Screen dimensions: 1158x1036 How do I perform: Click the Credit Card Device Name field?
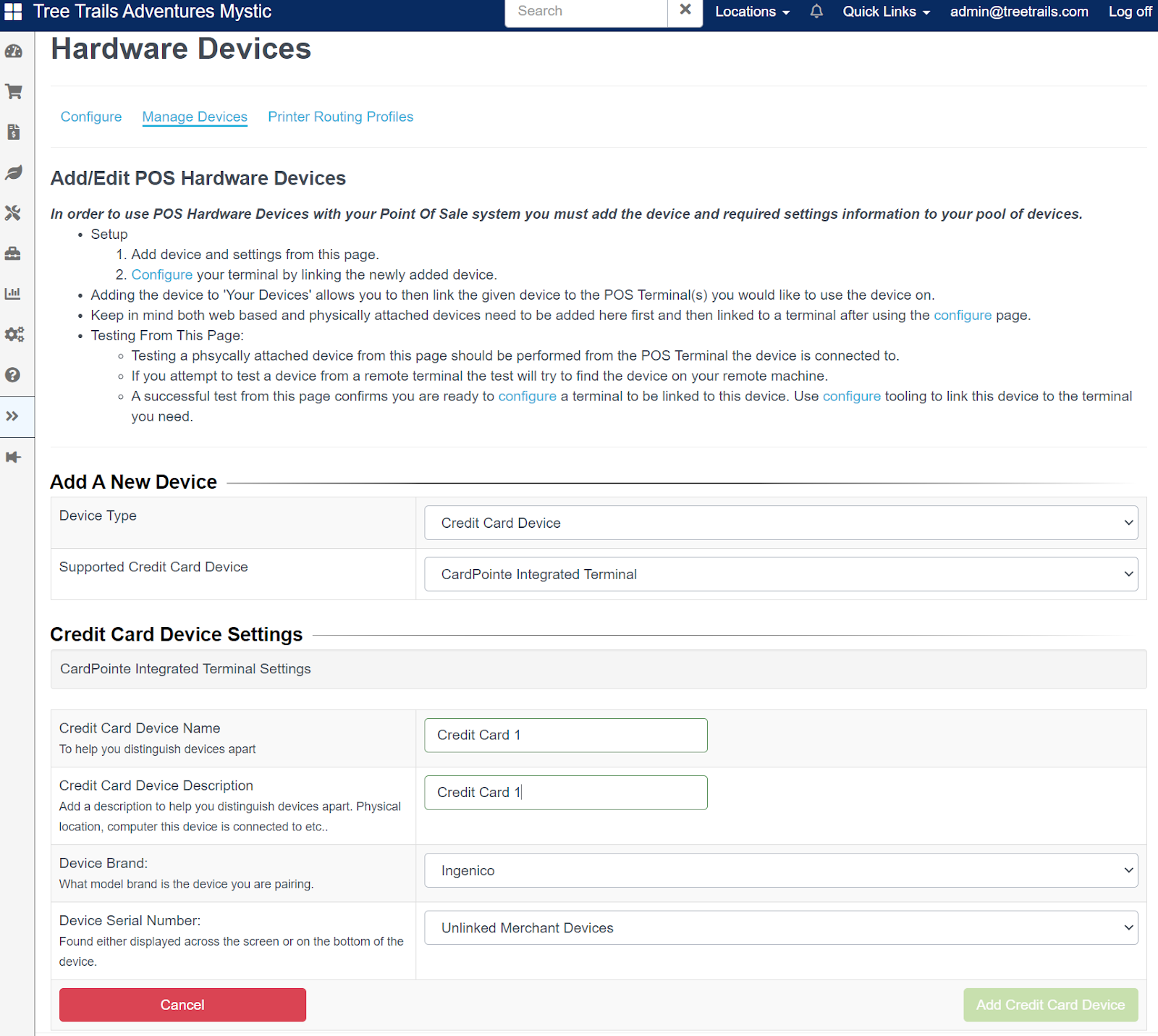tap(566, 736)
